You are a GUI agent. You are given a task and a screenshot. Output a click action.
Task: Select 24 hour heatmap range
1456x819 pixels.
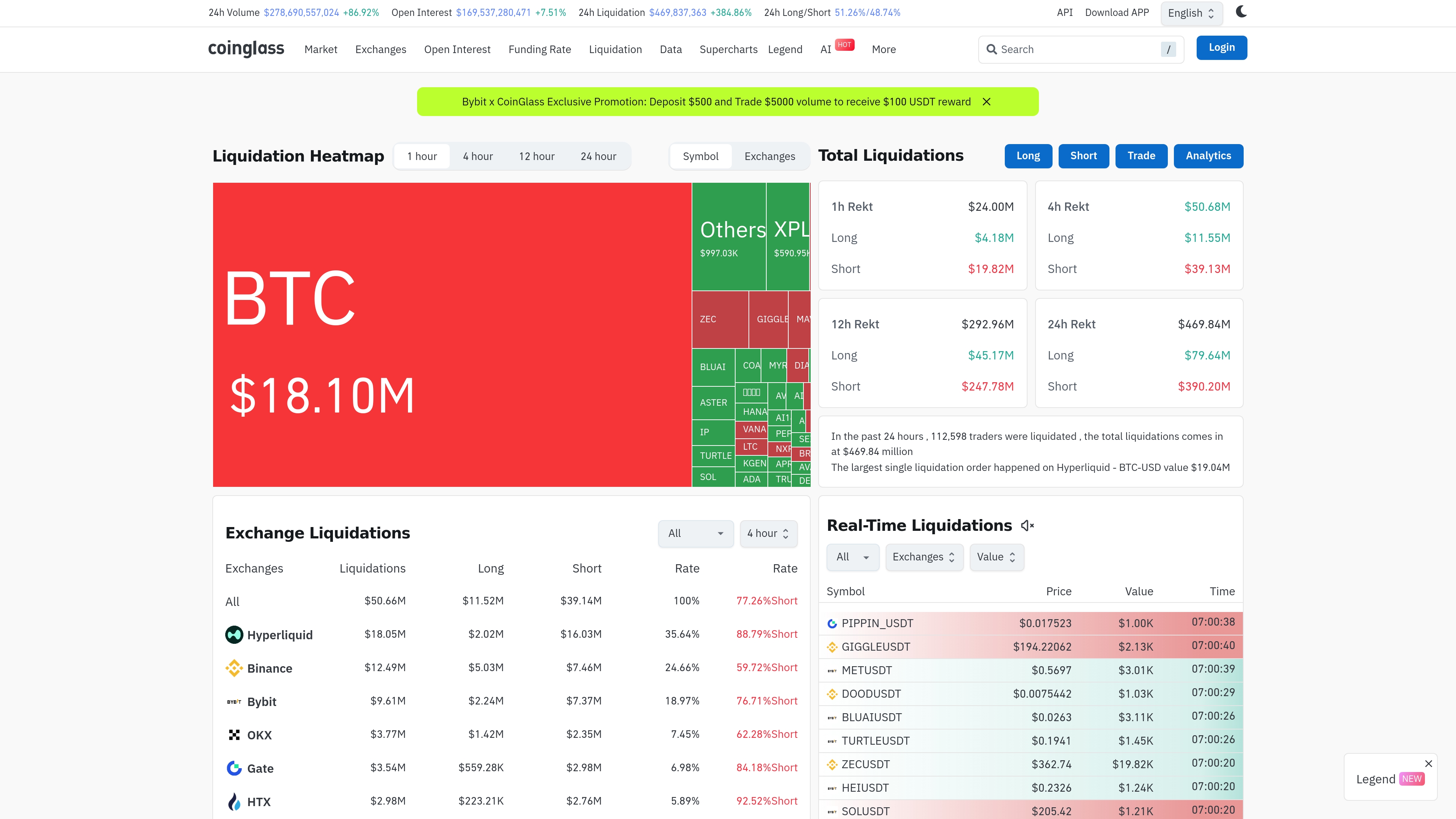[x=598, y=157]
